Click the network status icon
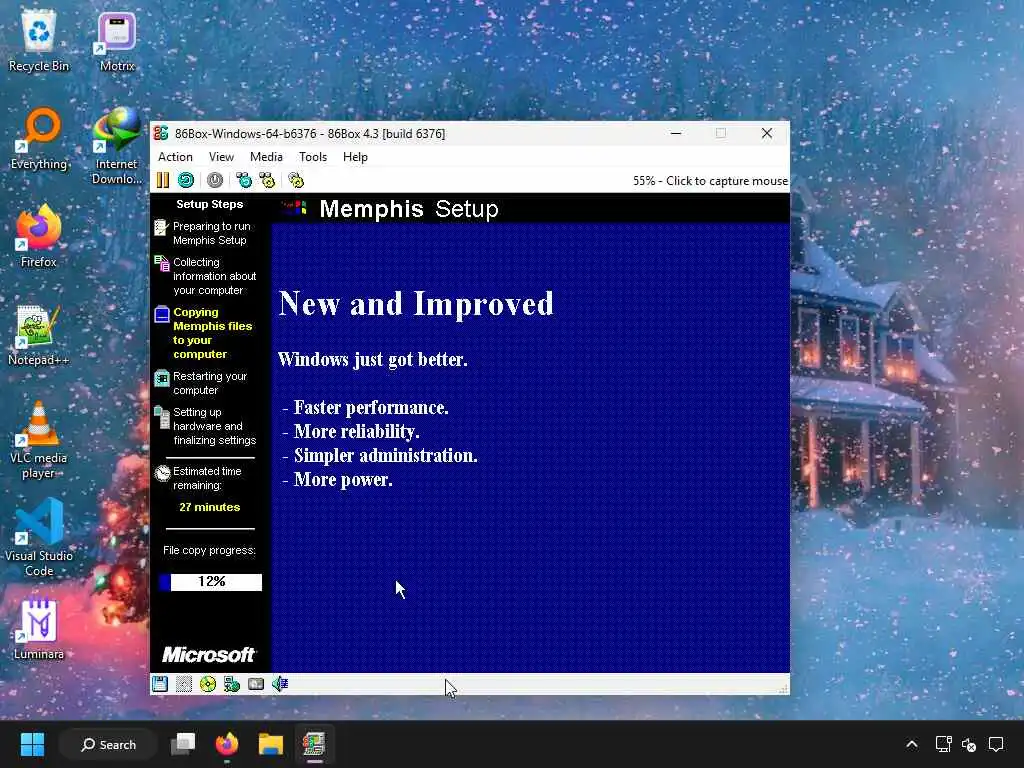This screenshot has width=1024, height=768. click(x=232, y=684)
